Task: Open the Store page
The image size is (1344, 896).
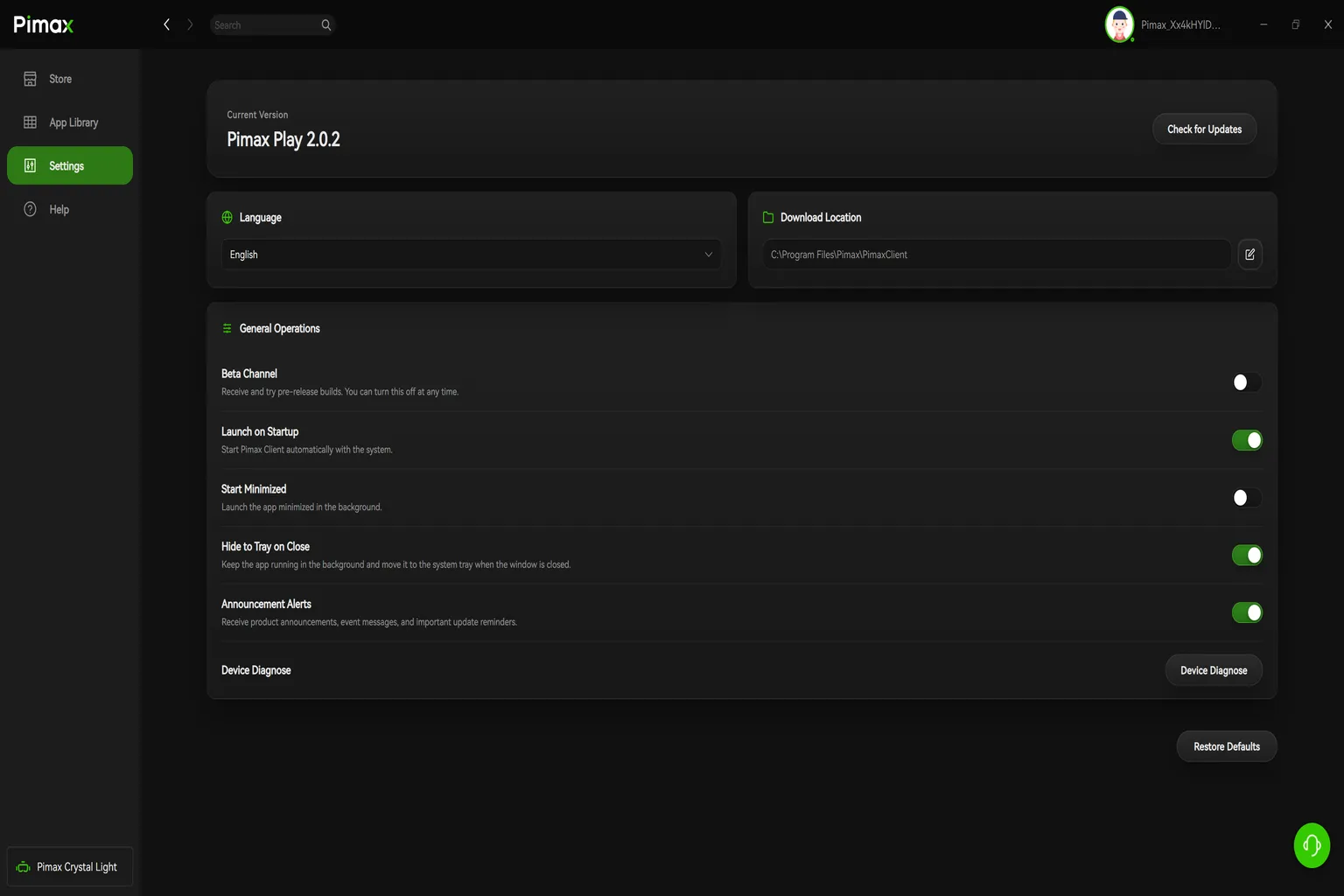Action: [70, 79]
